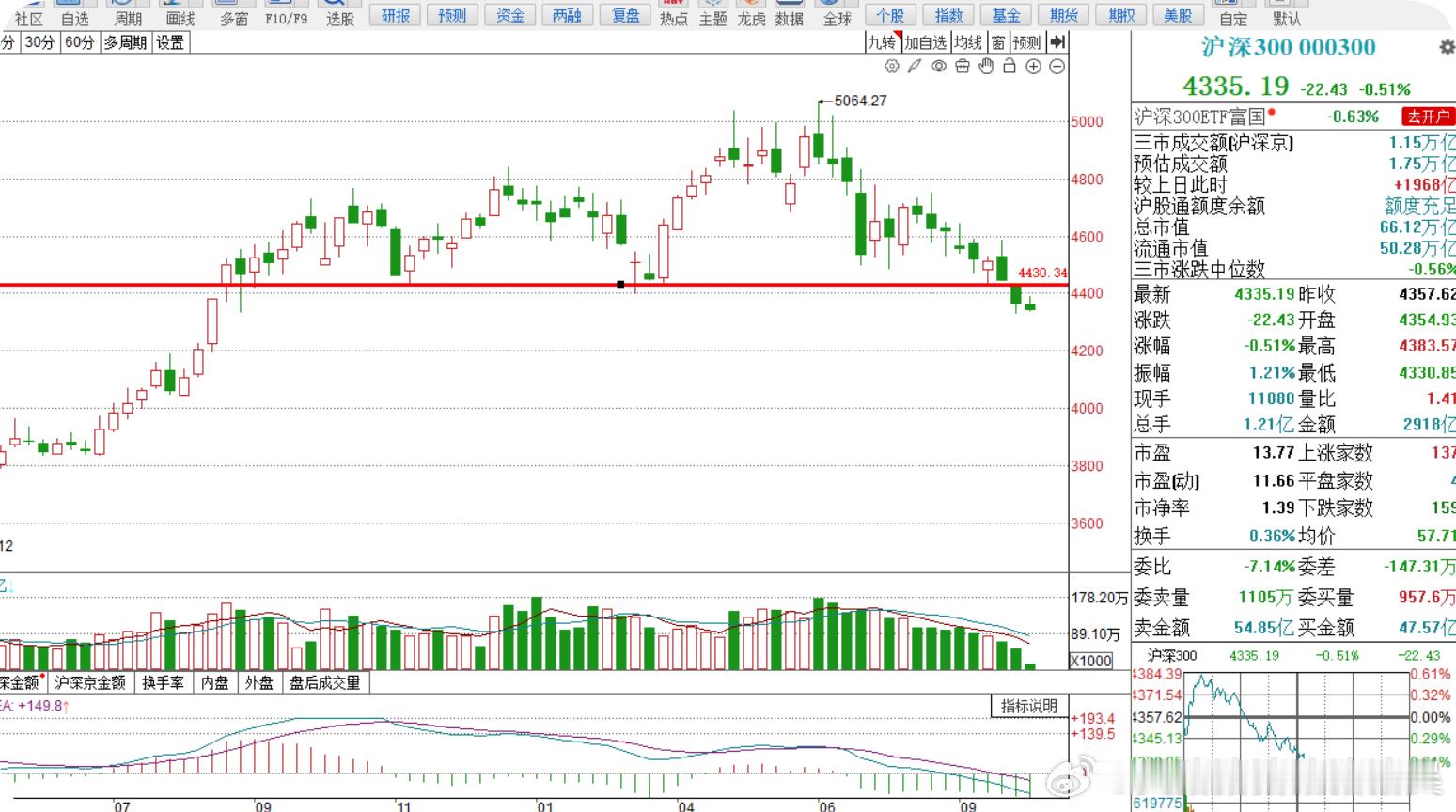Open chart settings gear icon
Image resolution: width=1456 pixels, height=812 pixels.
point(892,67)
